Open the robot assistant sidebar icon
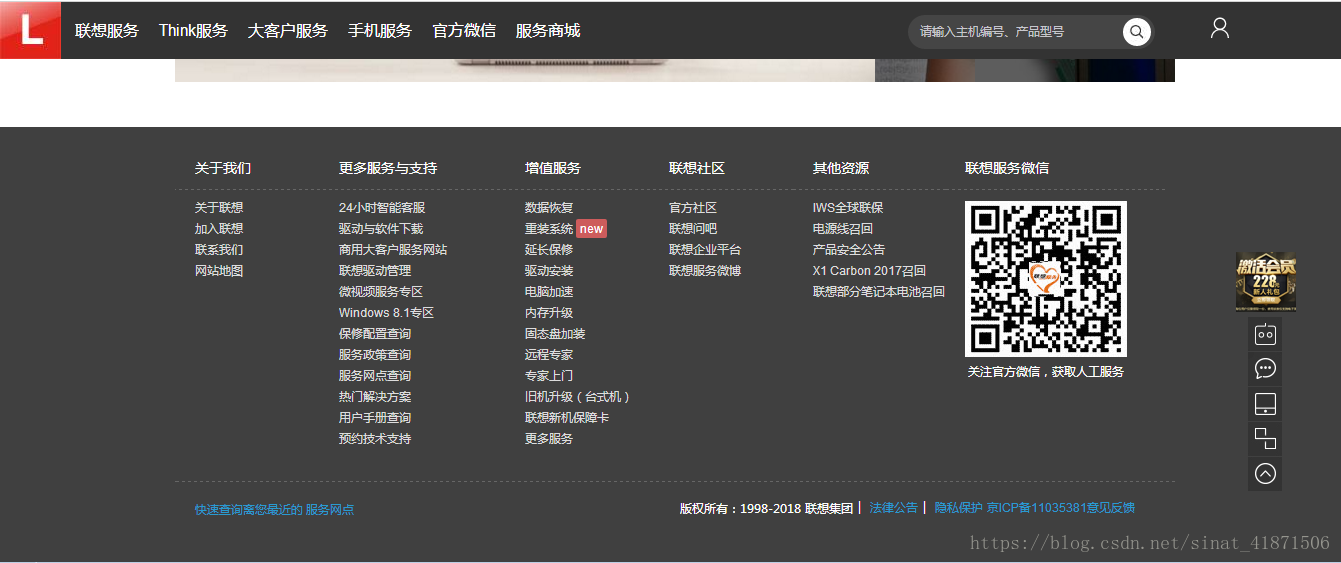 [x=1265, y=334]
